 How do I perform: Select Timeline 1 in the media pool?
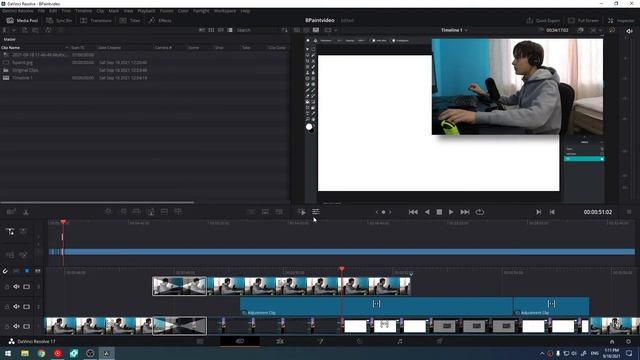coord(22,78)
